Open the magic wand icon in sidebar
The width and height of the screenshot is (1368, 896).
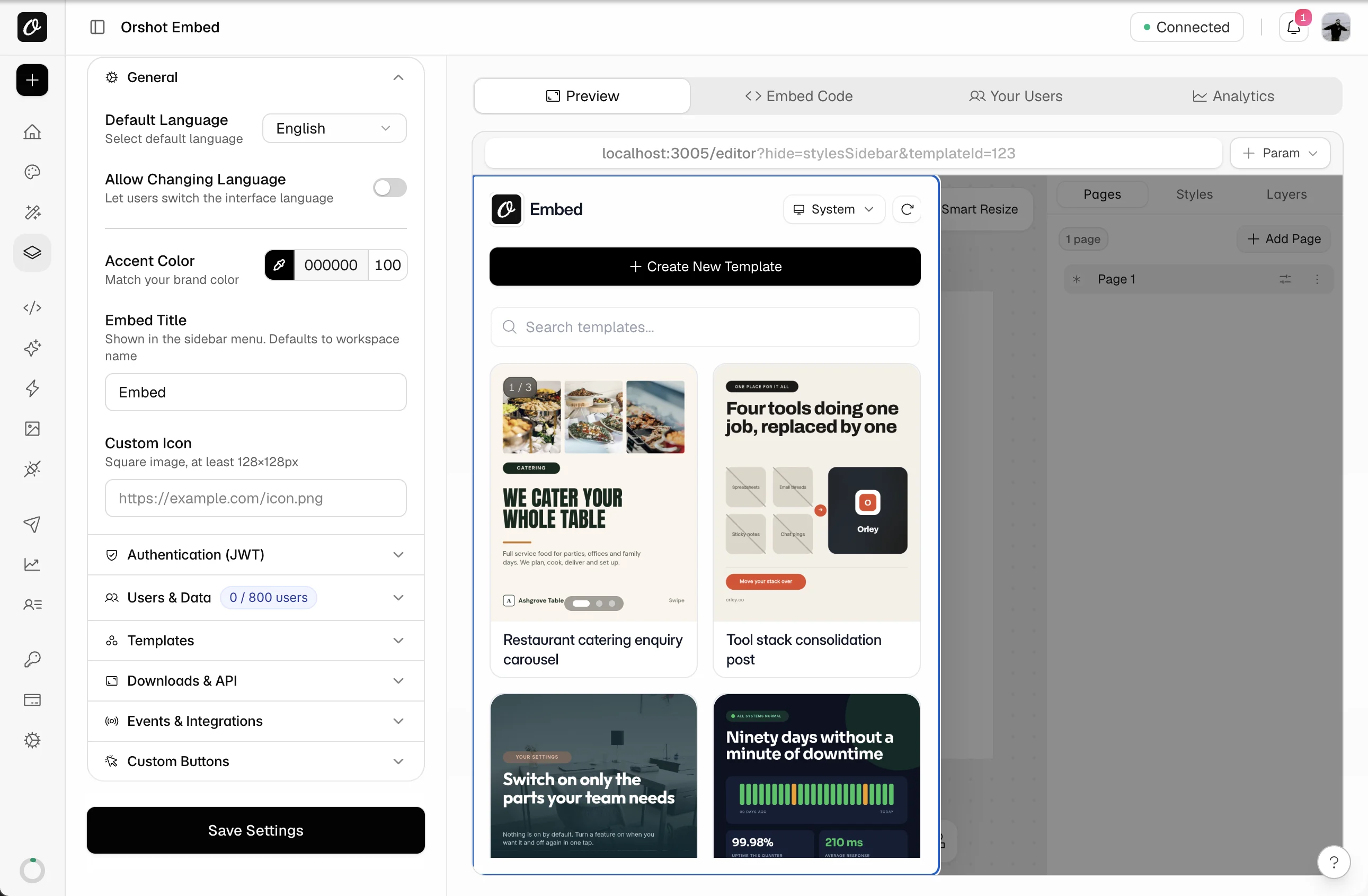click(x=32, y=212)
